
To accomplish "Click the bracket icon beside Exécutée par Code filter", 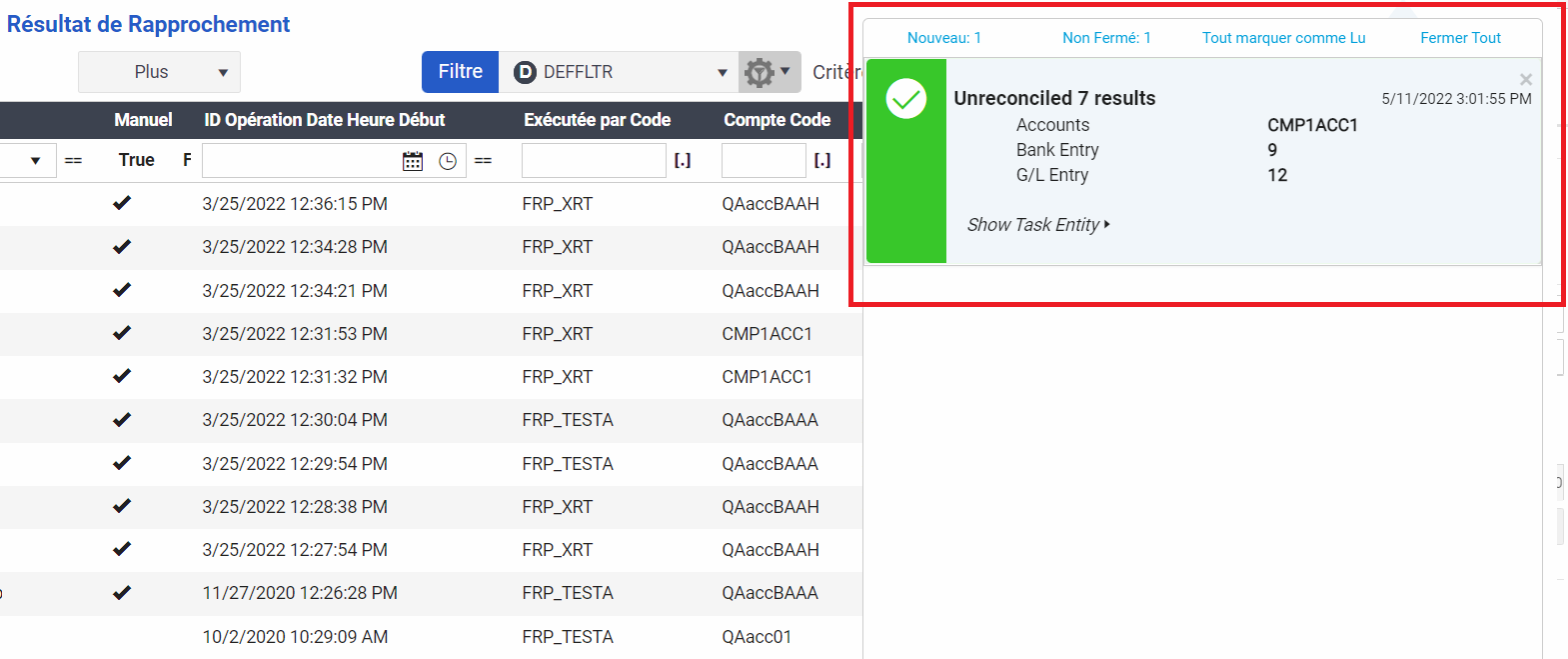I will (683, 160).
